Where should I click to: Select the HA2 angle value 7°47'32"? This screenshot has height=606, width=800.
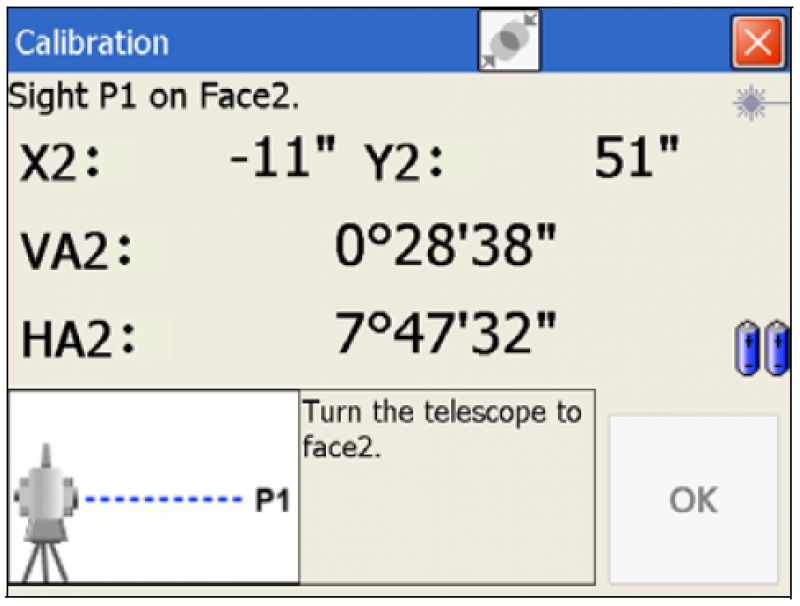(445, 334)
